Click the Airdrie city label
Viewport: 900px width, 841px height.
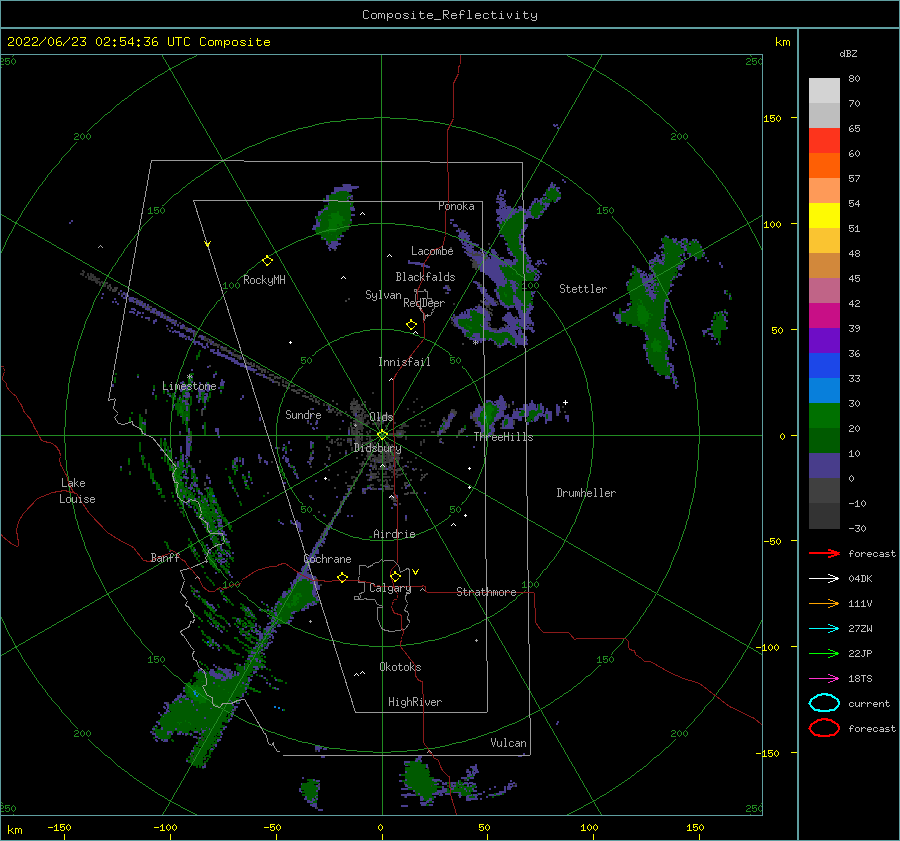[394, 534]
